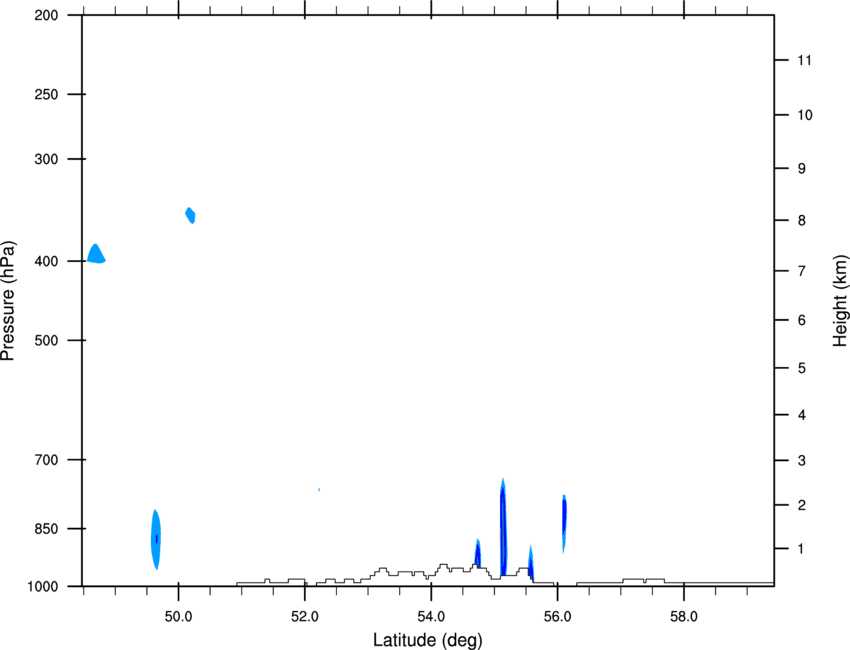850x650 pixels.
Task: Select pressure tick label 200
Action: tap(46, 15)
